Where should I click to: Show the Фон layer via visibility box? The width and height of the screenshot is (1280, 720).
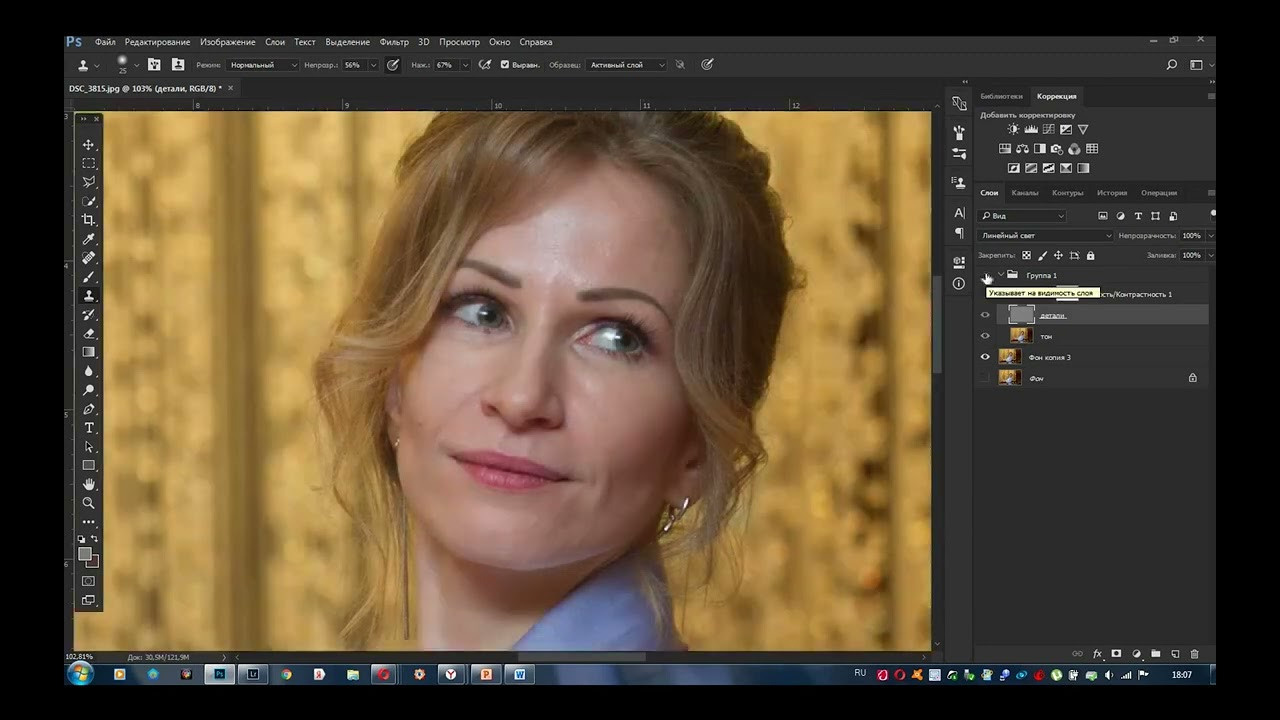(x=985, y=378)
